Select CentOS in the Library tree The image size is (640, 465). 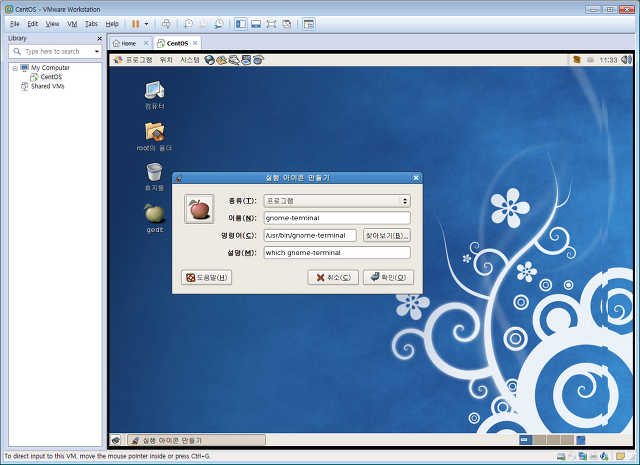(51, 77)
